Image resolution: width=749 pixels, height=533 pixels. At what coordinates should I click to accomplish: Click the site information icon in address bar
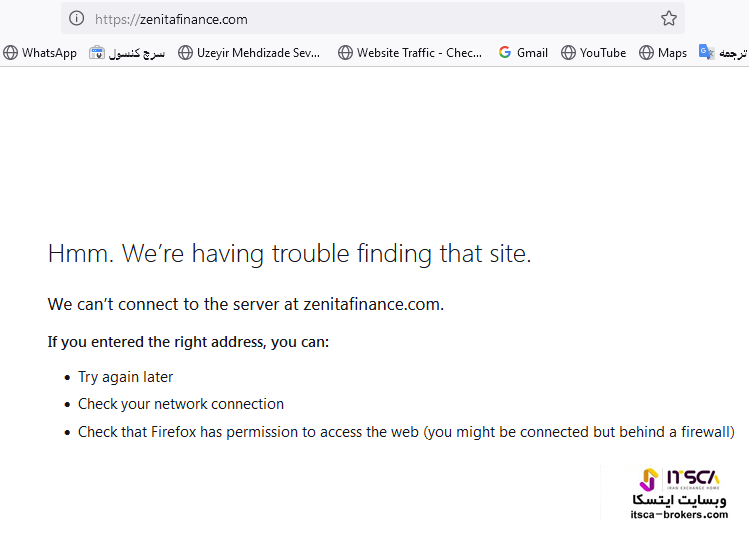coord(77,18)
